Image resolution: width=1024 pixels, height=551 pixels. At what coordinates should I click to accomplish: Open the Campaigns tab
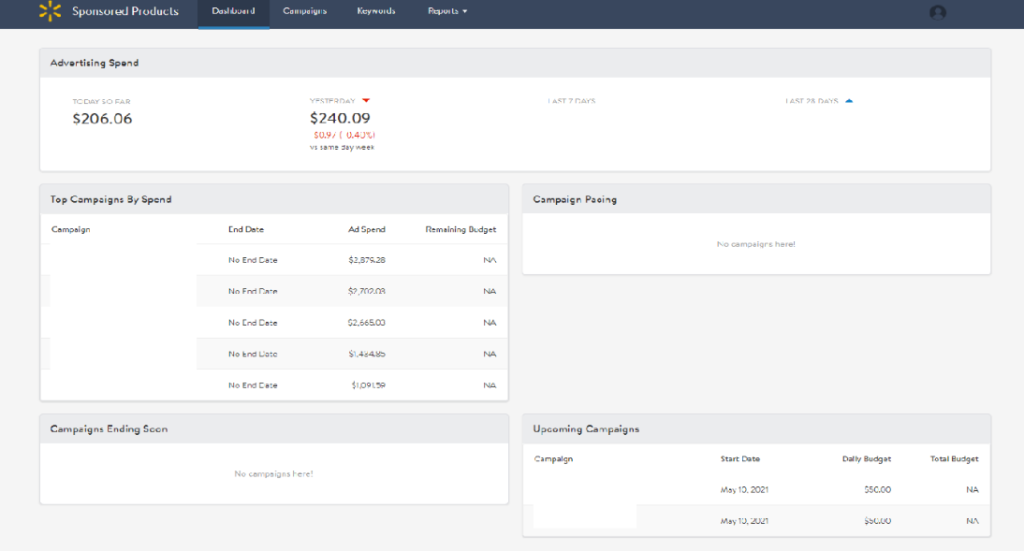(305, 12)
